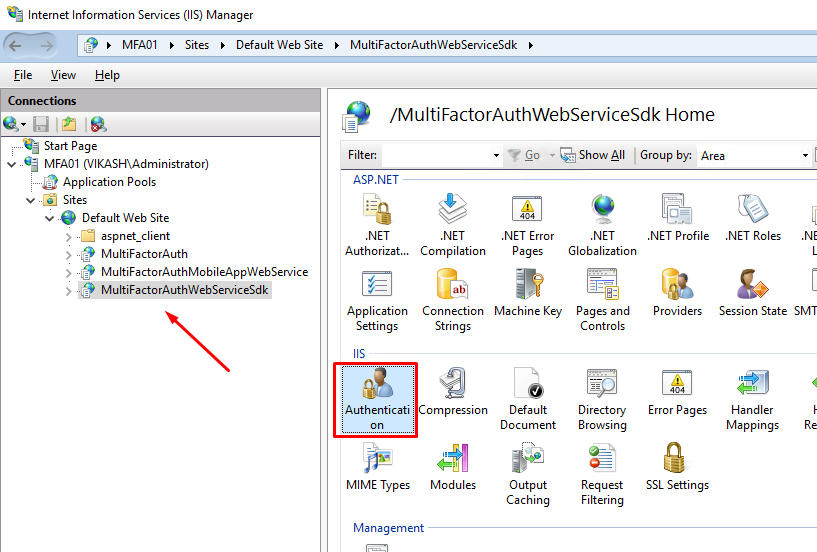Click the Management group header
This screenshot has width=817, height=552.
388,528
